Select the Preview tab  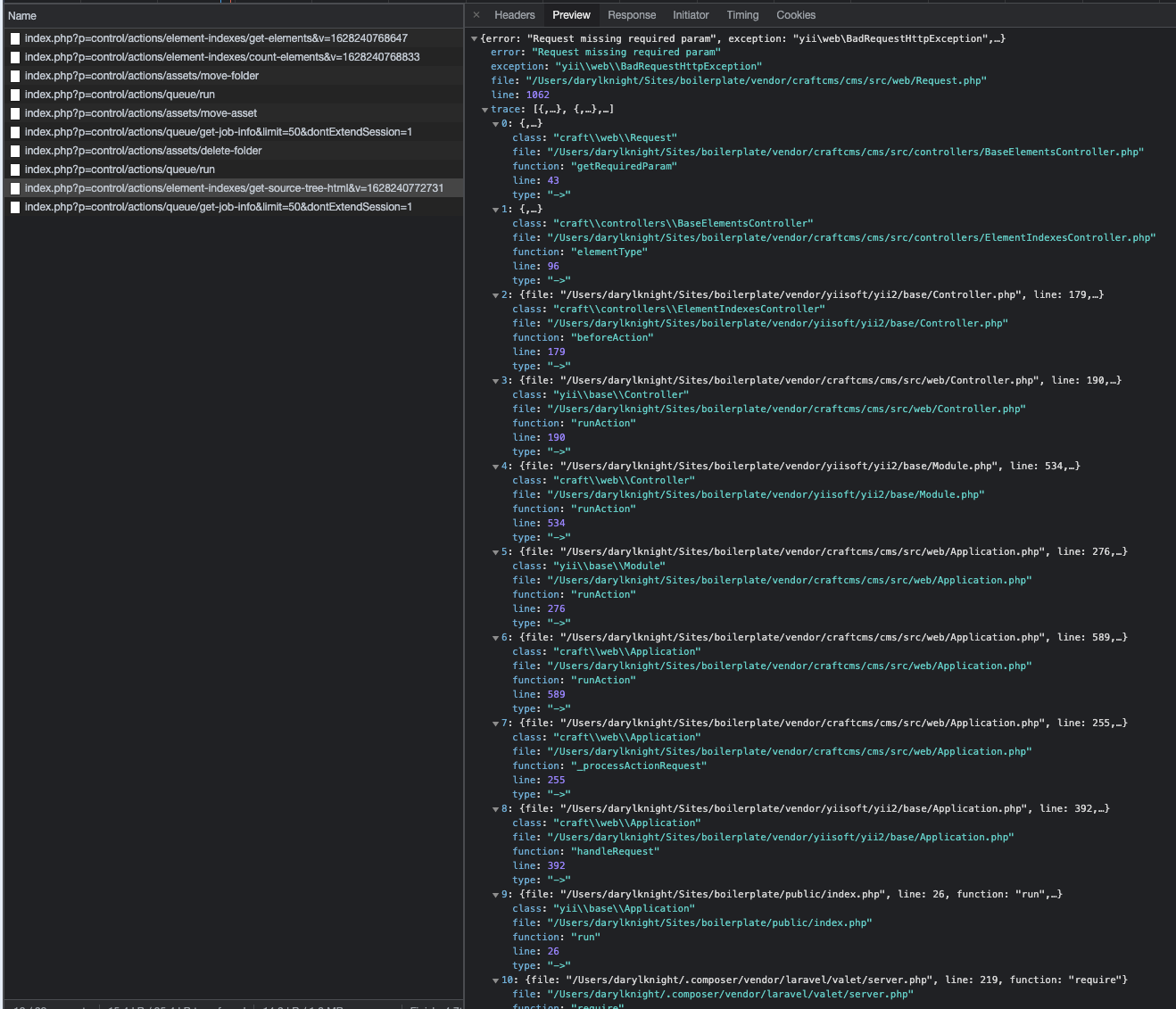coord(571,15)
